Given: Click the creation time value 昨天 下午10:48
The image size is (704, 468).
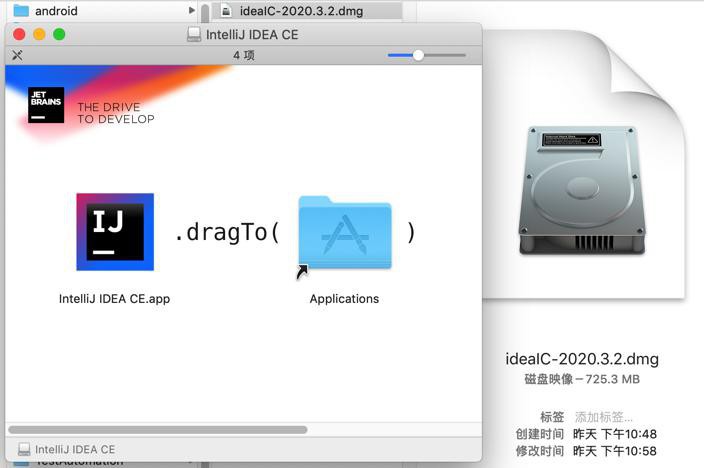Looking at the screenshot, I should [615, 434].
